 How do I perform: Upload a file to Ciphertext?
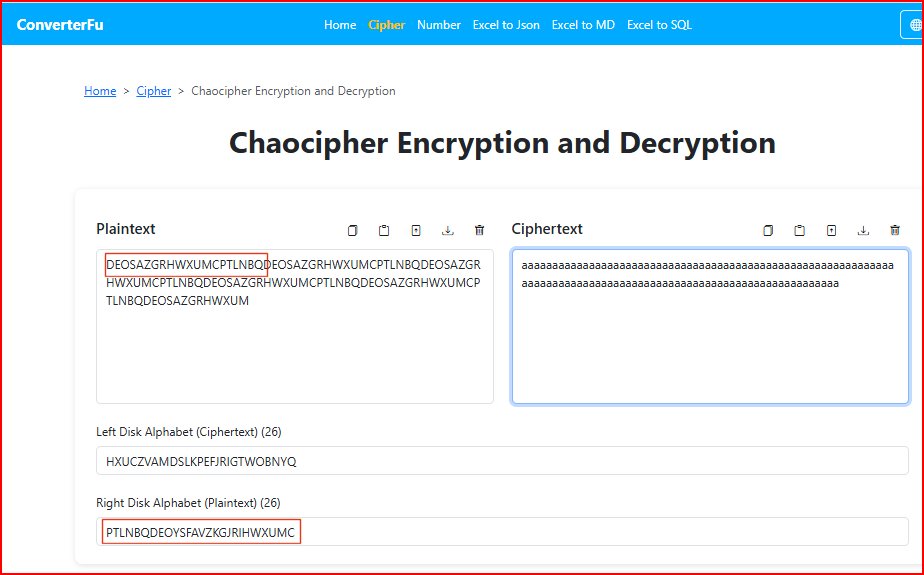[x=831, y=230]
